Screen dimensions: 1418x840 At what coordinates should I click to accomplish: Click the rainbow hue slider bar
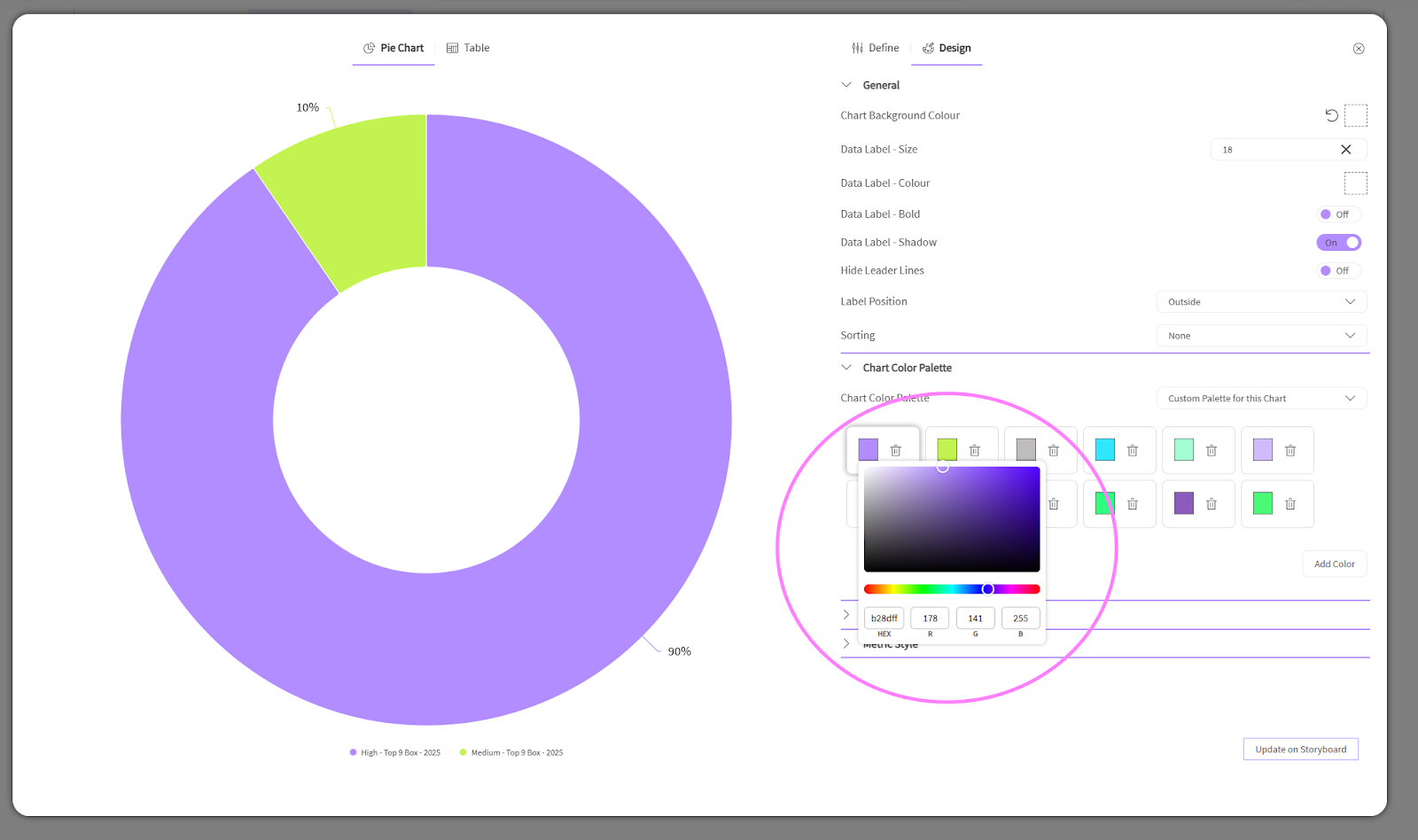pyautogui.click(x=922, y=589)
